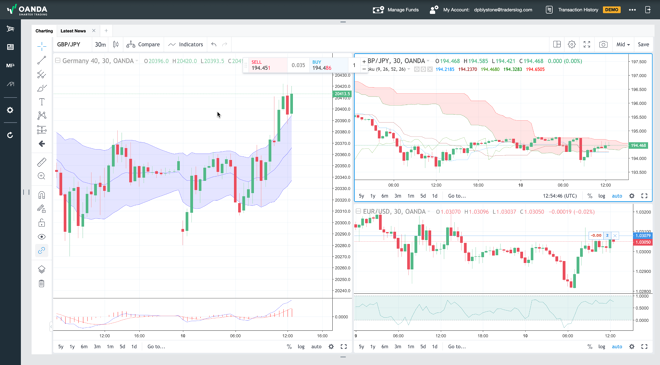Open Transaction History

coord(572,10)
